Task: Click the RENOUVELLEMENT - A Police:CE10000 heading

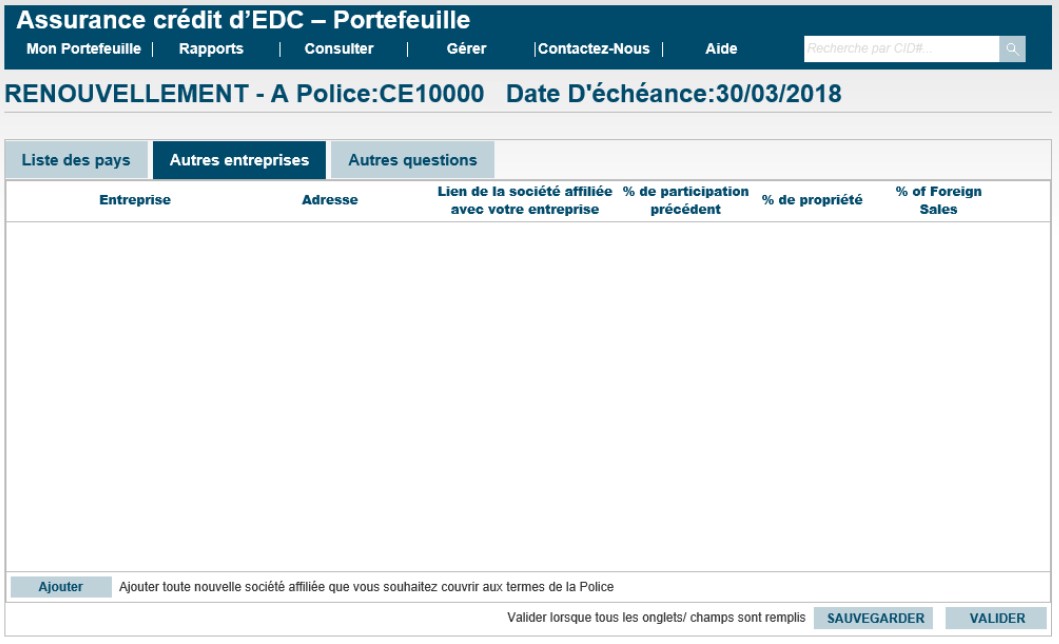Action: 244,93
